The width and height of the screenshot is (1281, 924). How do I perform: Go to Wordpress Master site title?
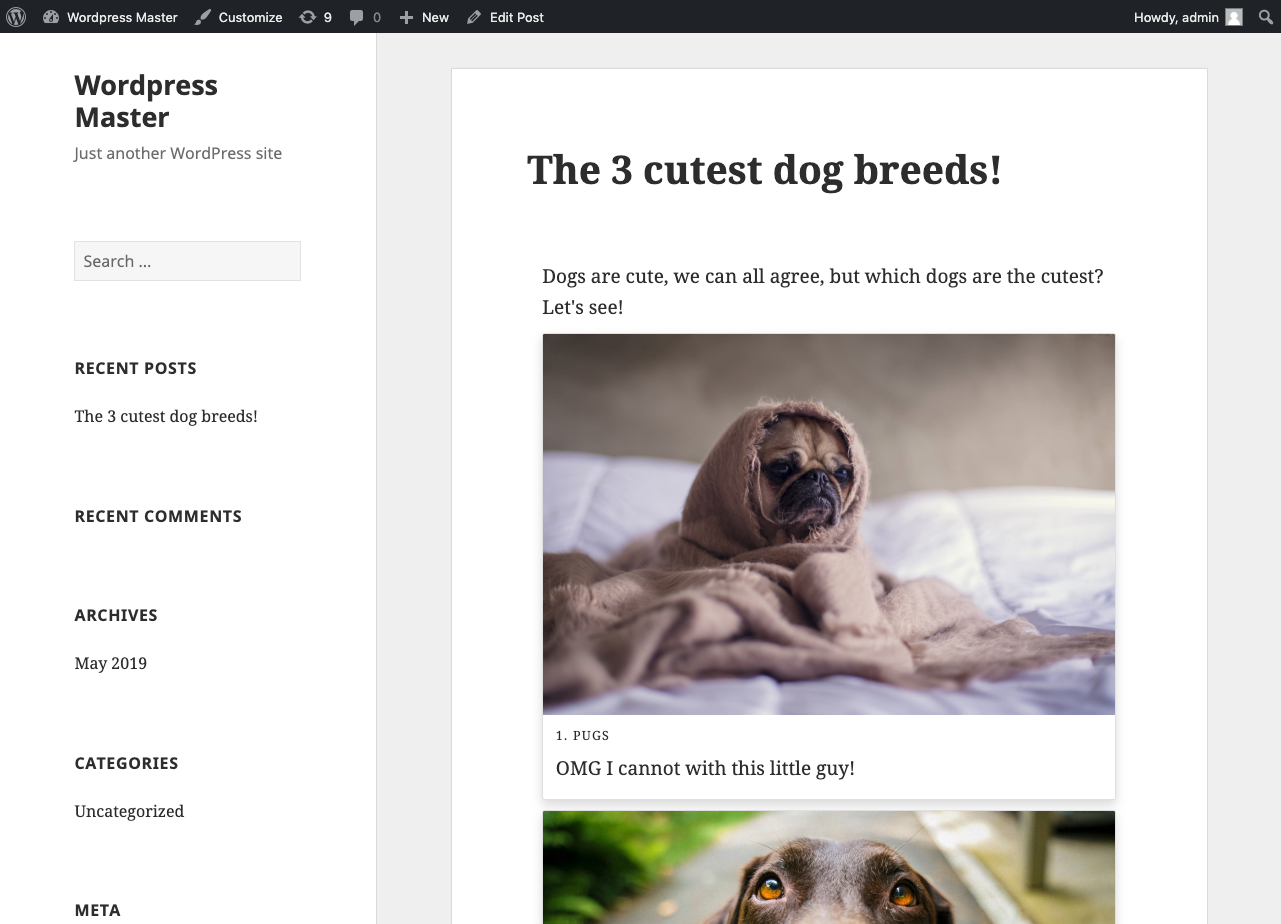tap(146, 101)
